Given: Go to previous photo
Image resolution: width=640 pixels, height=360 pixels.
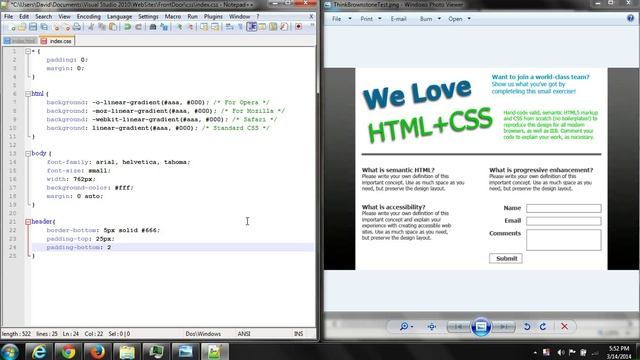Looking at the screenshot, I should (x=459, y=327).
